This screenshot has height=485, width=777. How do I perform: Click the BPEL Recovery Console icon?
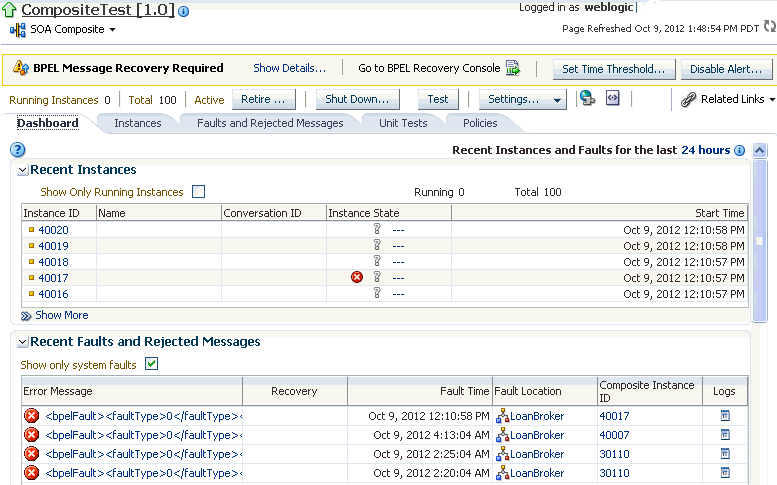pyautogui.click(x=513, y=68)
